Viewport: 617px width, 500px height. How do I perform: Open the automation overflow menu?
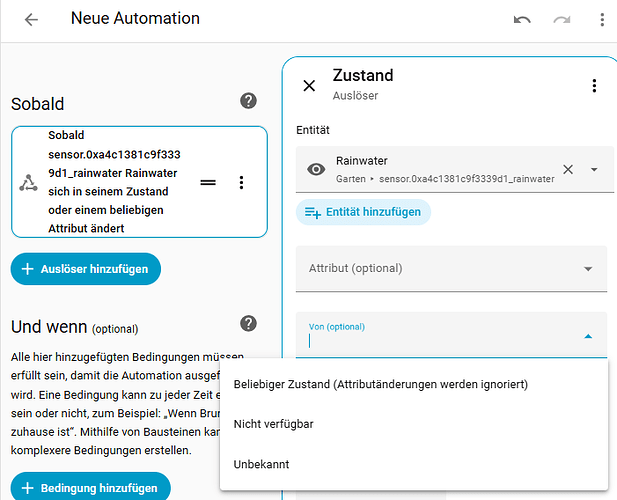pos(601,20)
